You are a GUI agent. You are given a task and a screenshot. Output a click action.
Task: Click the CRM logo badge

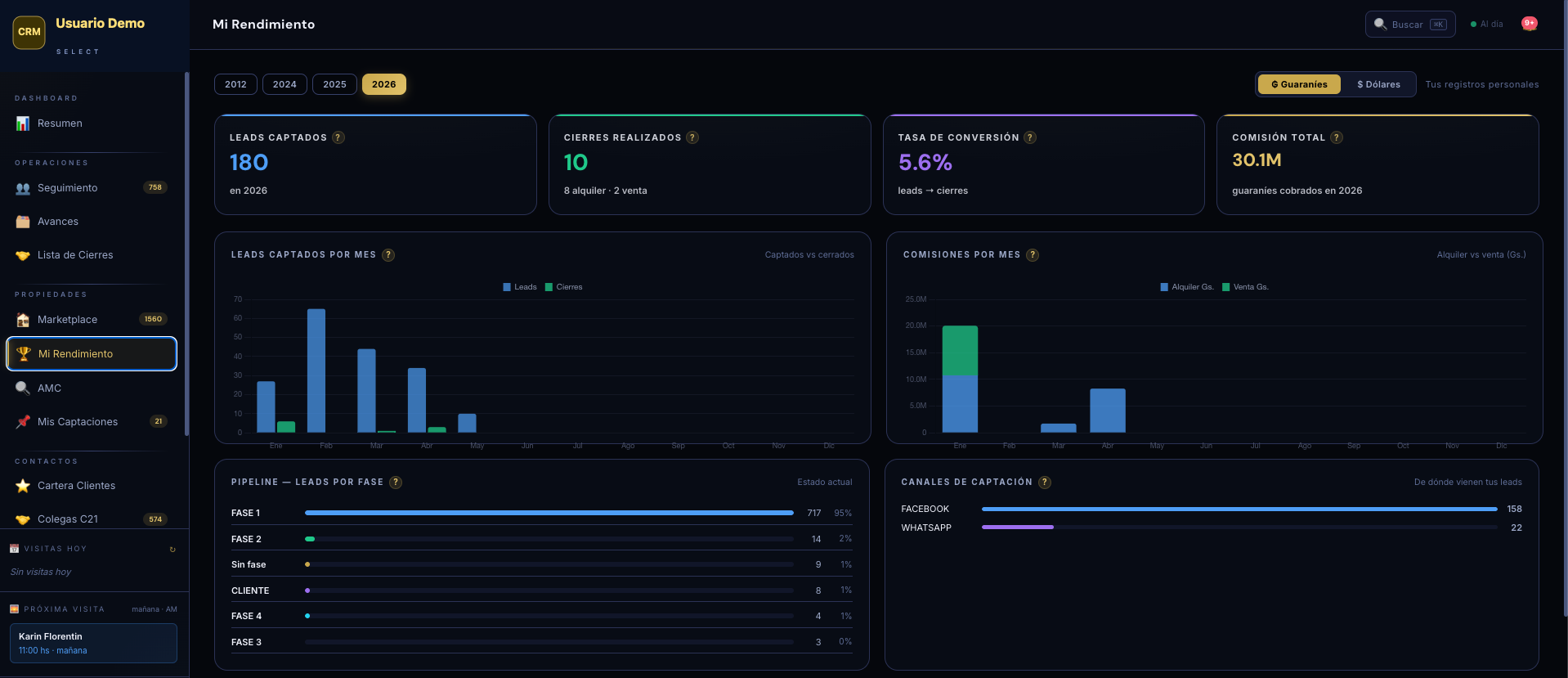29,32
